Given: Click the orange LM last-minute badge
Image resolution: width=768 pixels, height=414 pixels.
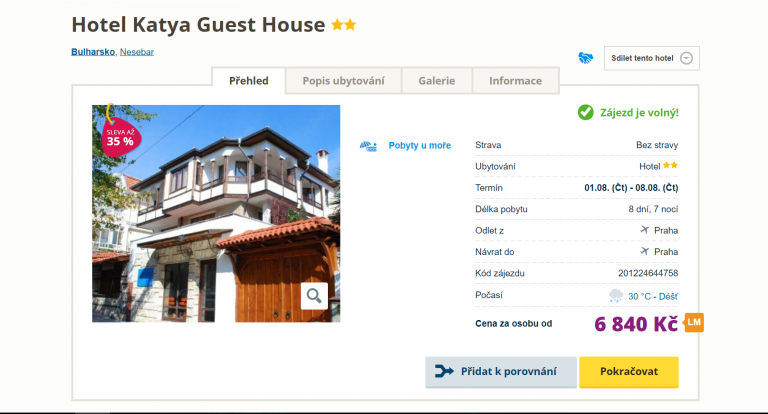Looking at the screenshot, I should (694, 322).
